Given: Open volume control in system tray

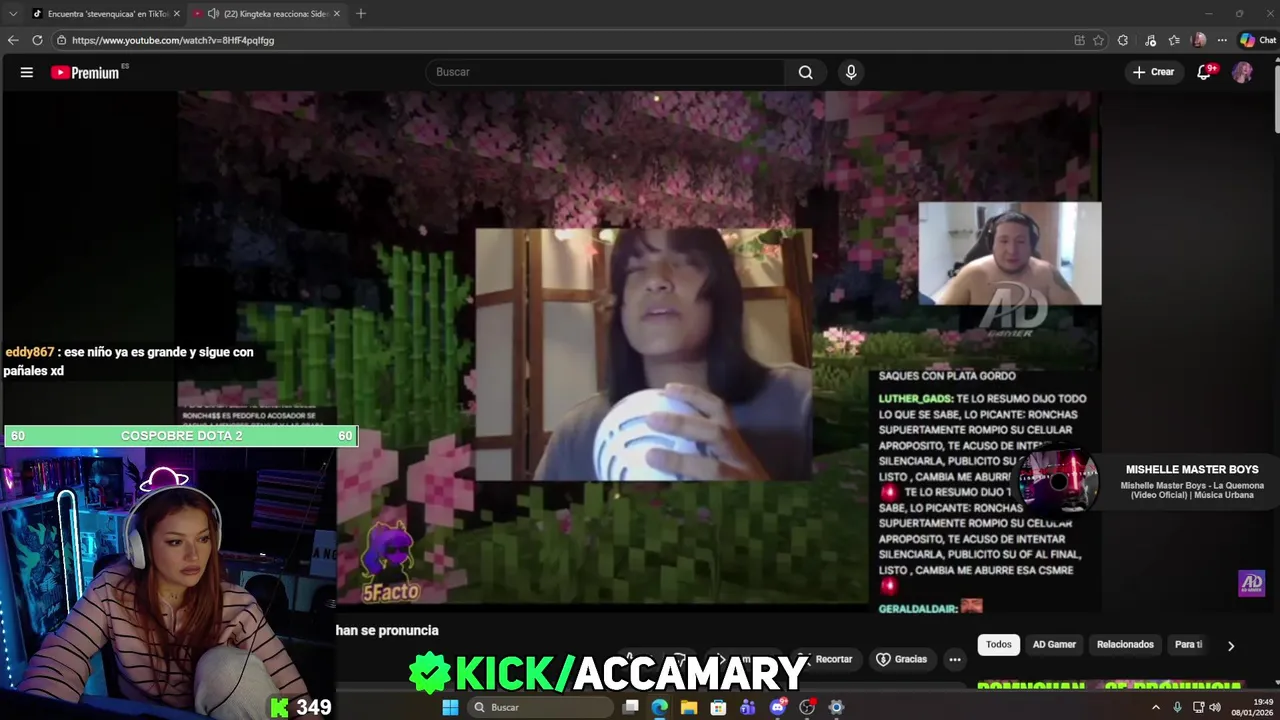Looking at the screenshot, I should pos(1215,707).
